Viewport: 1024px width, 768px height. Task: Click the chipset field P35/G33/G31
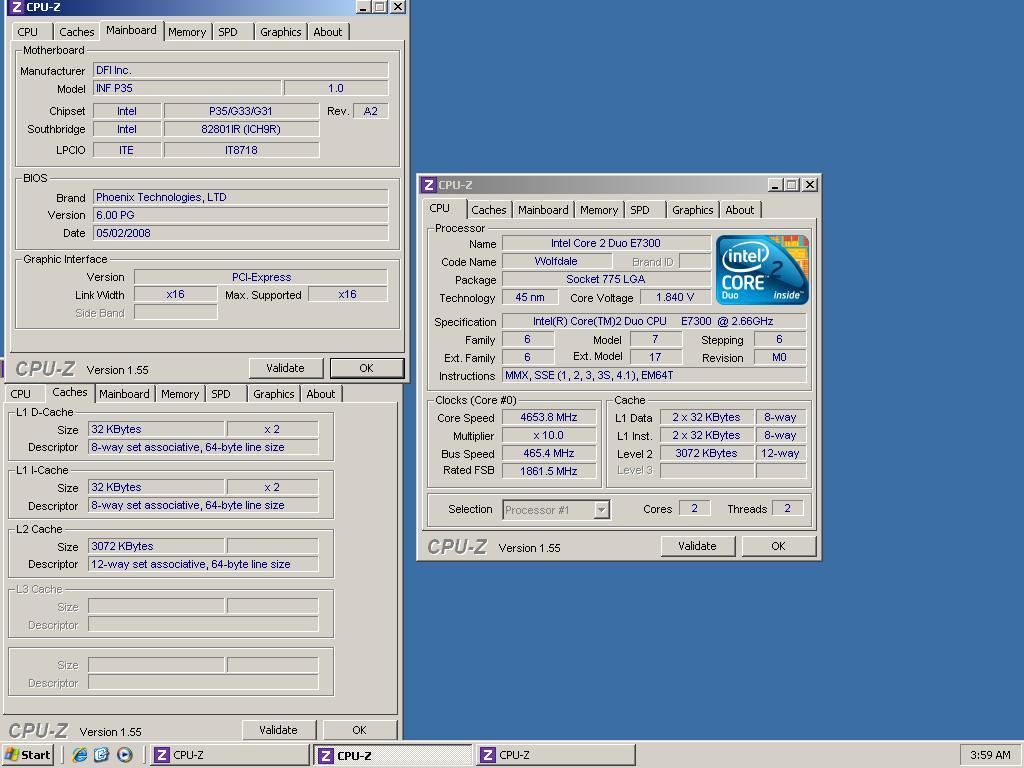(241, 111)
